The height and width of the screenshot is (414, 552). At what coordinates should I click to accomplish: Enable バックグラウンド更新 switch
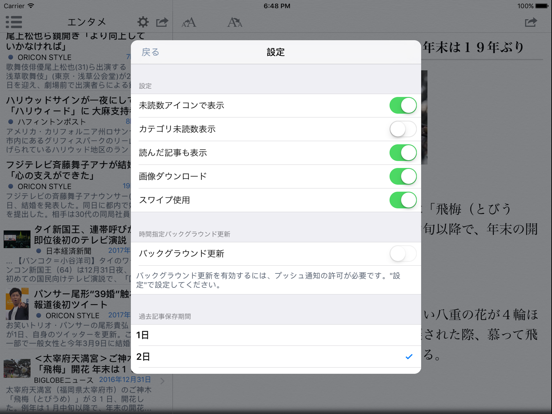(403, 254)
